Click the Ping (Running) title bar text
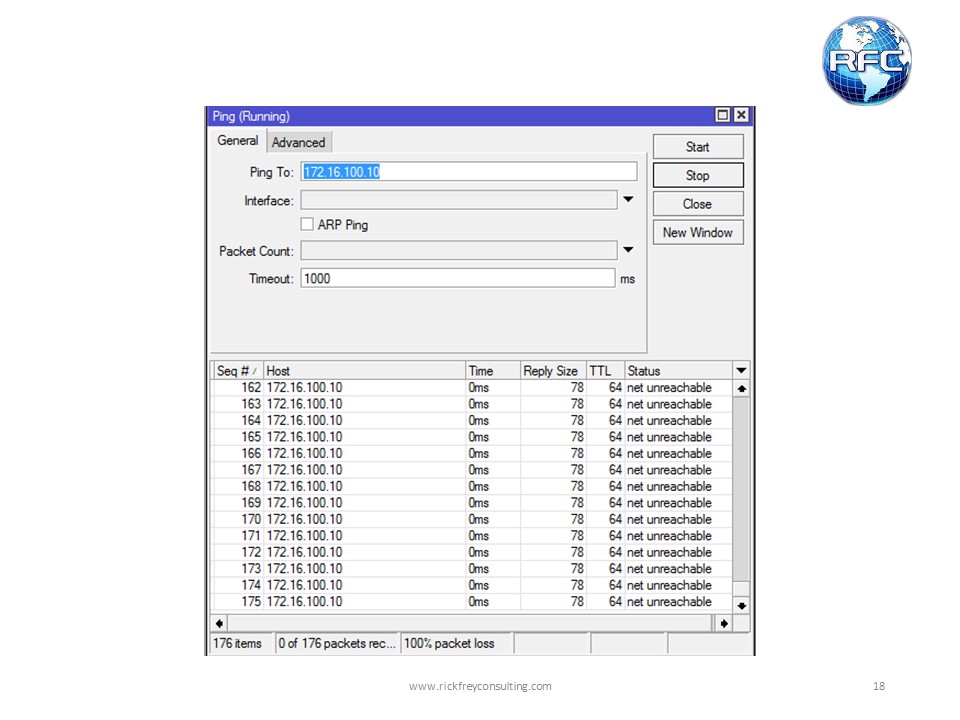Viewport: 960px width, 720px height. click(251, 116)
